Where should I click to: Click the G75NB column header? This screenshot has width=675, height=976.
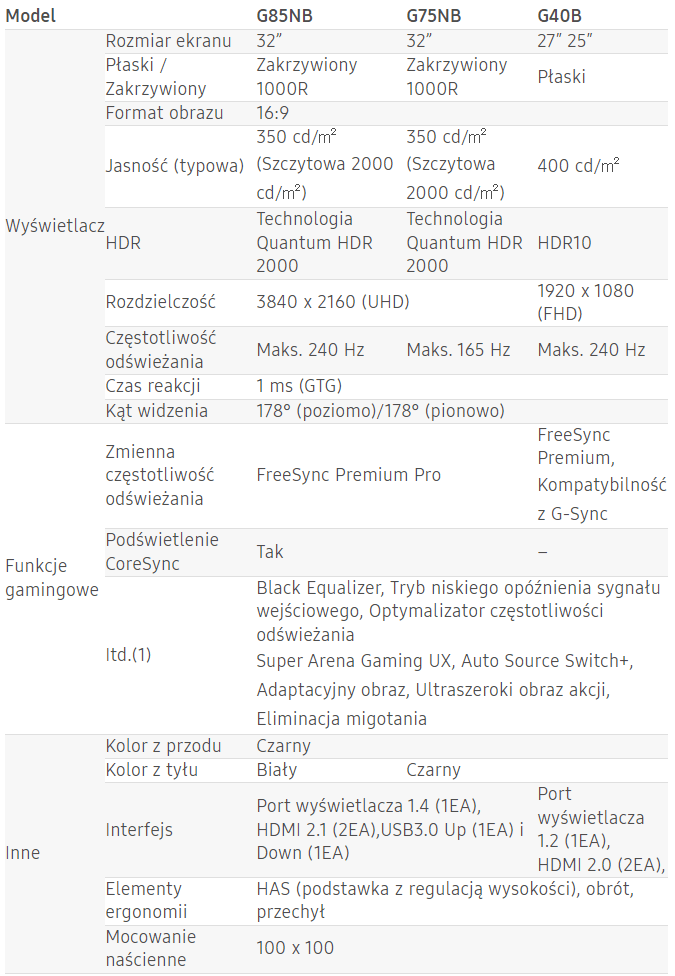click(x=434, y=16)
